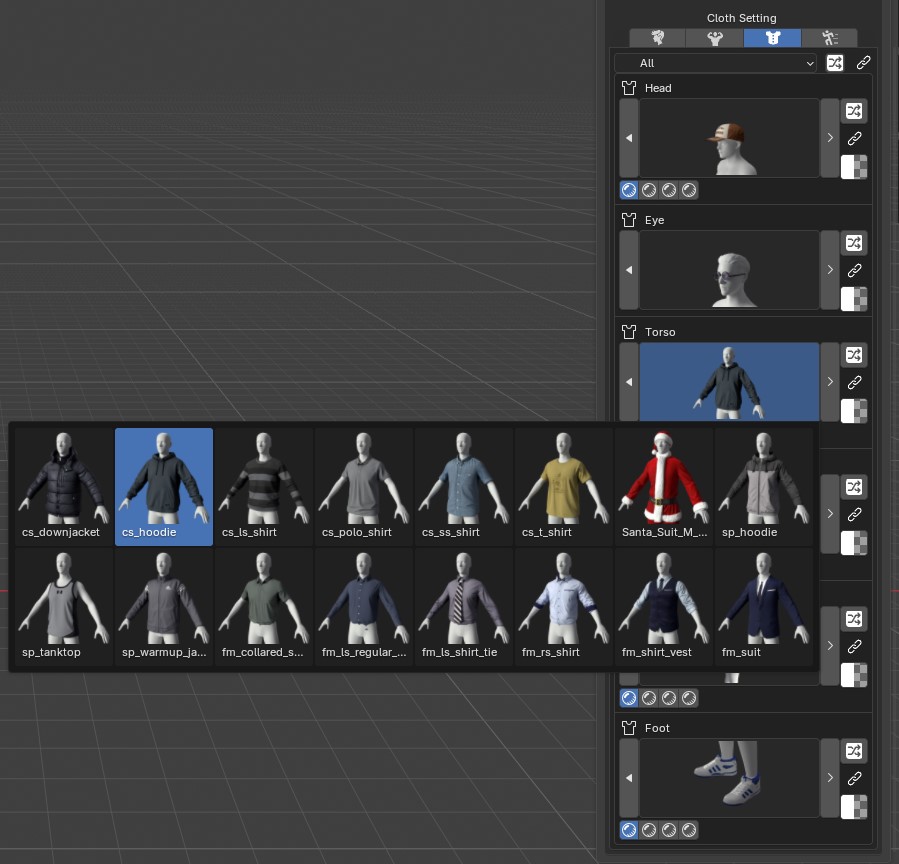Open Torso color checker swatch
Viewport: 899px width, 864px height.
[x=854, y=411]
